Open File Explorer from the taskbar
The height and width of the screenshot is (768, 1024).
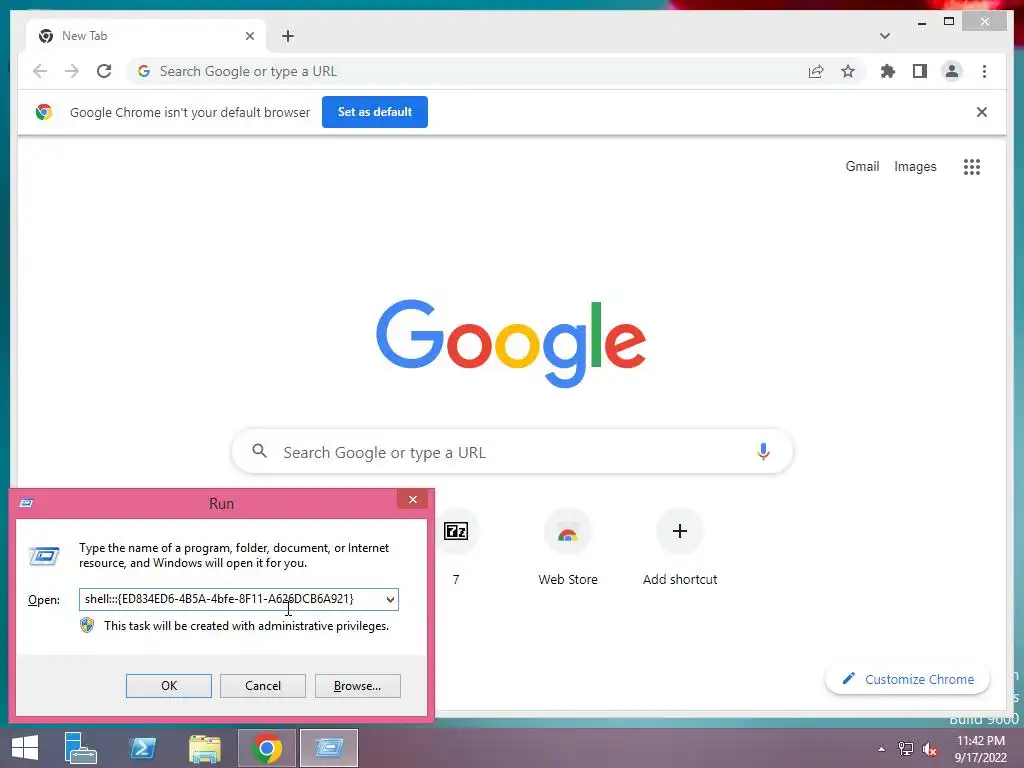tap(204, 748)
